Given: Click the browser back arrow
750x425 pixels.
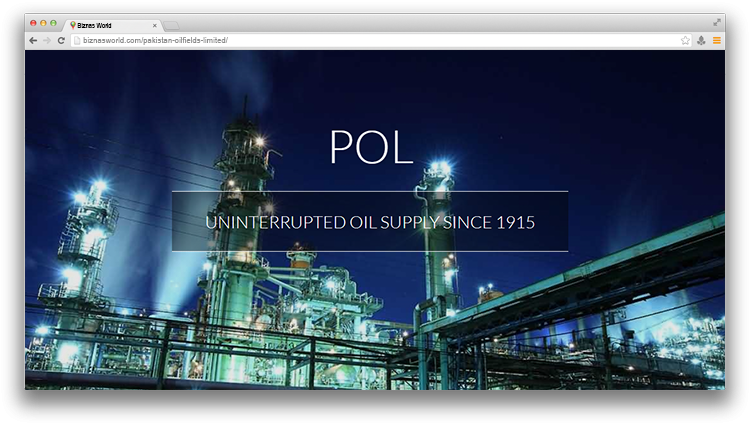Looking at the screenshot, I should (x=33, y=40).
